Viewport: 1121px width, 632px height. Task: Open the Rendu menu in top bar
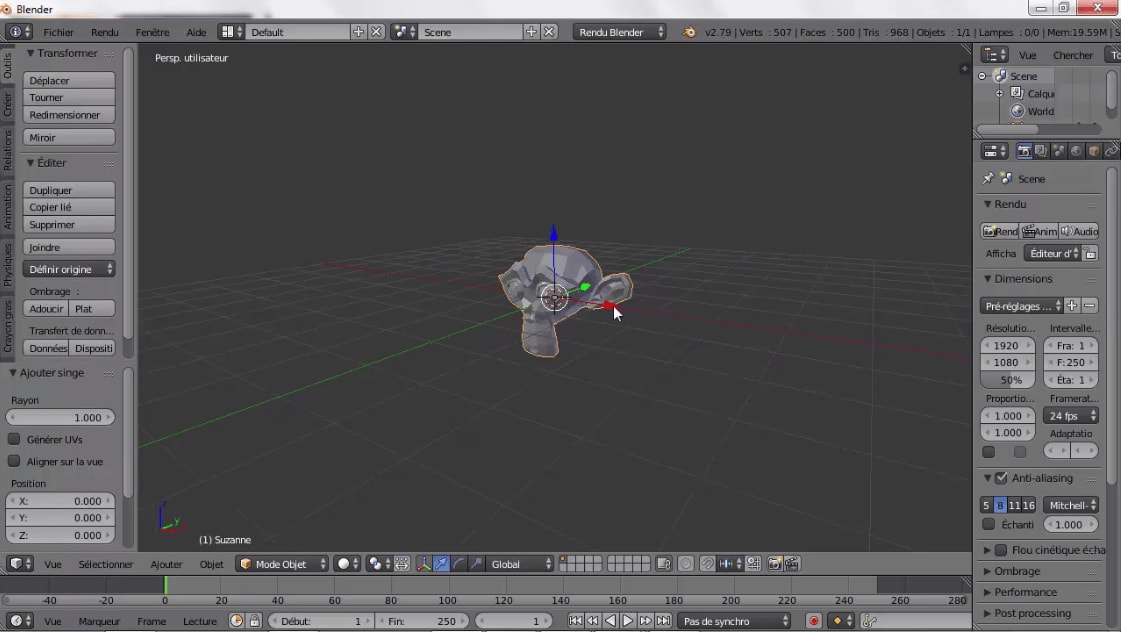click(104, 31)
